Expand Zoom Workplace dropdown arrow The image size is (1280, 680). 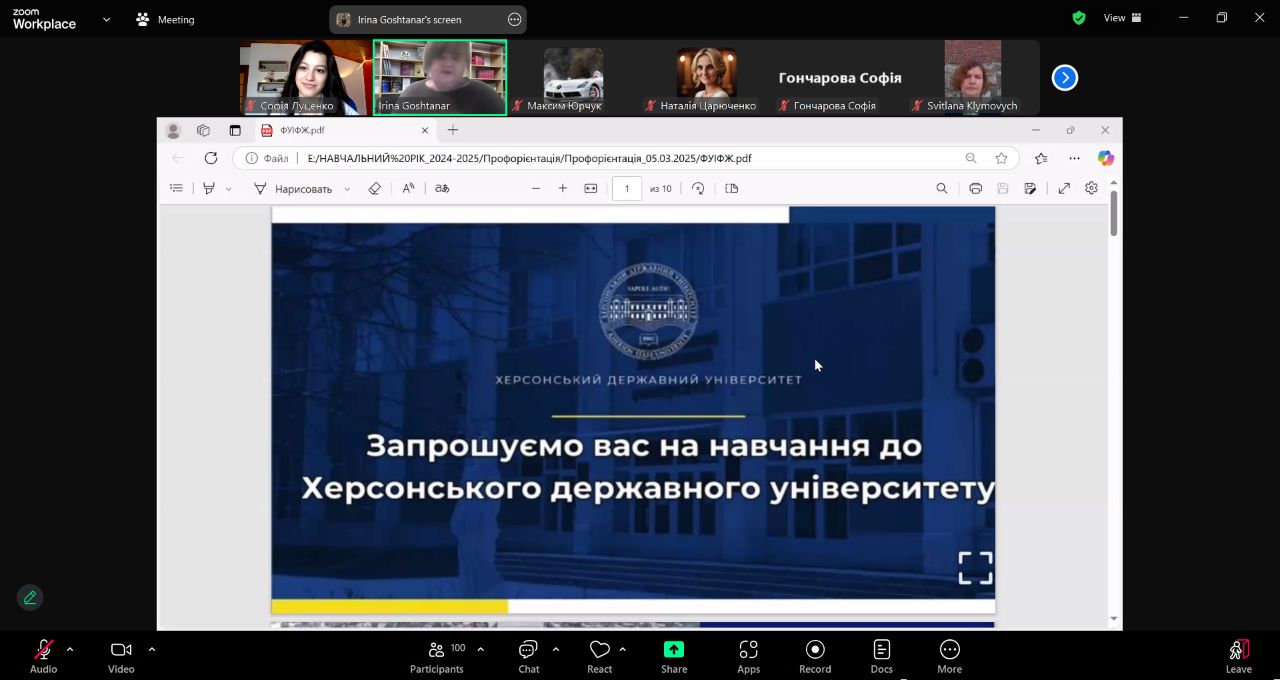106,19
